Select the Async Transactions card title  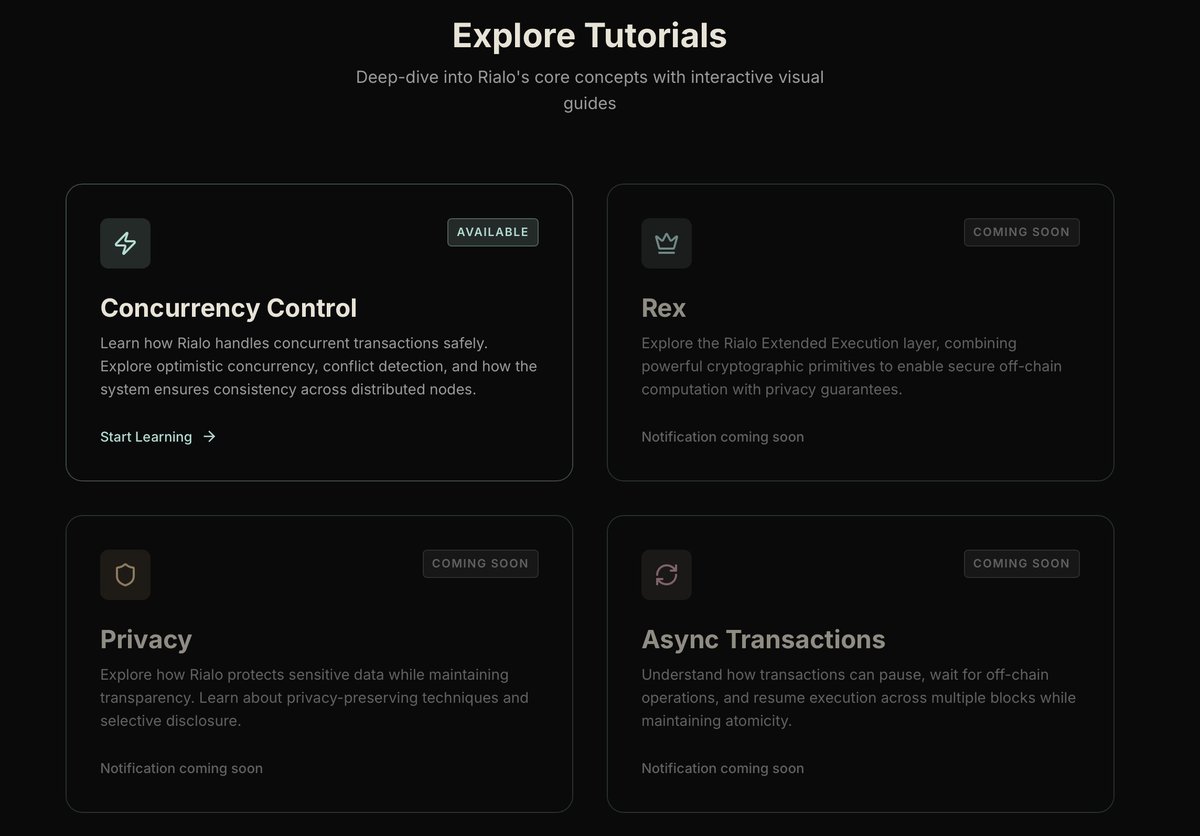[763, 640]
